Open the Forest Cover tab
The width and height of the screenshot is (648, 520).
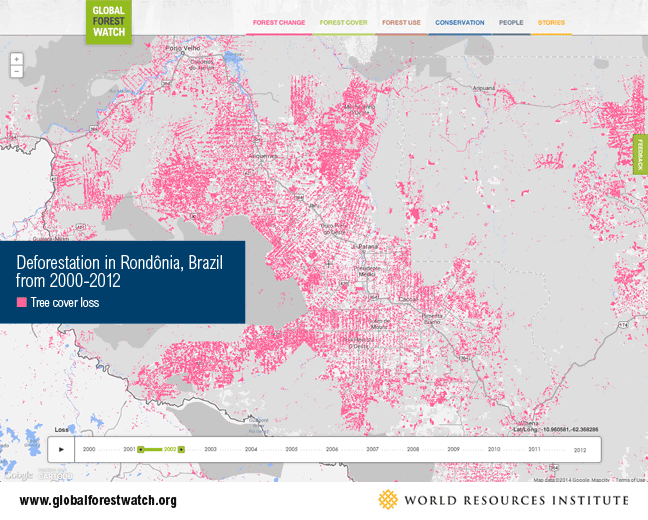coord(343,22)
